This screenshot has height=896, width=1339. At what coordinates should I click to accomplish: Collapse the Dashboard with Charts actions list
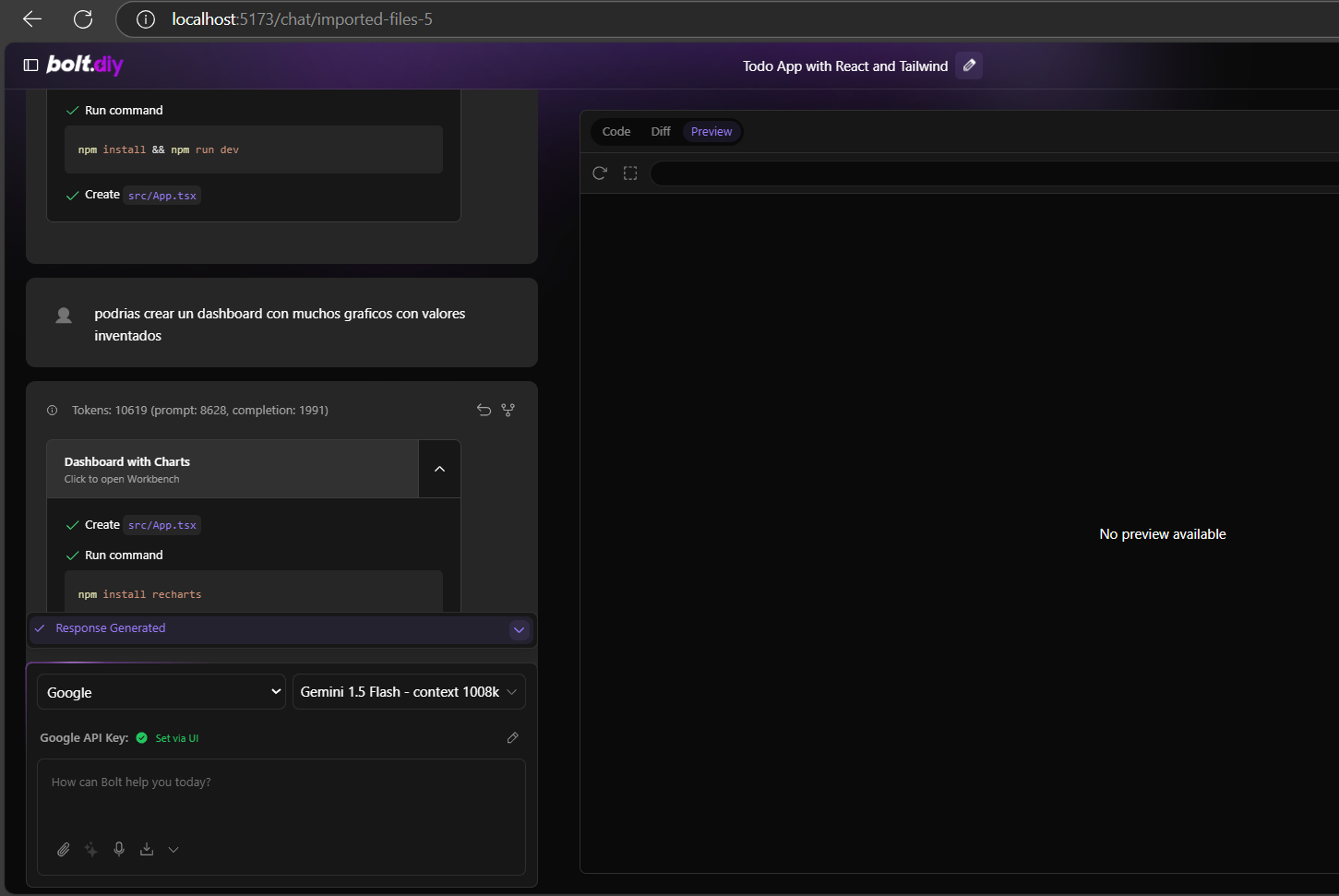[439, 469]
